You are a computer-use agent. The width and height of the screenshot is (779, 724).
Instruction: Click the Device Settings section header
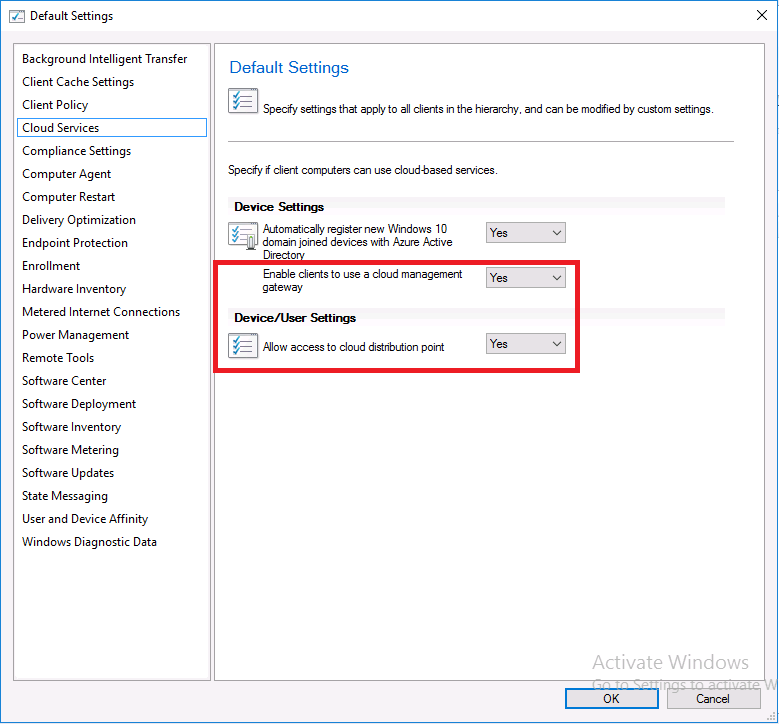(x=279, y=207)
